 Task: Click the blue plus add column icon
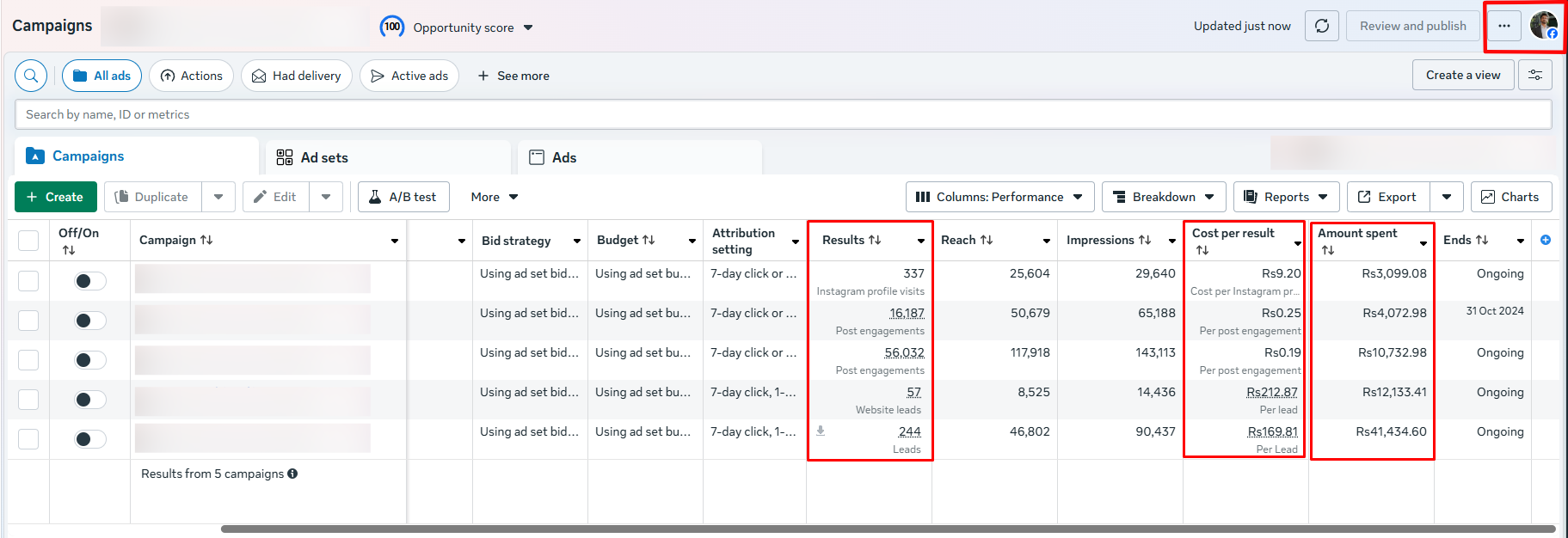click(x=1546, y=240)
